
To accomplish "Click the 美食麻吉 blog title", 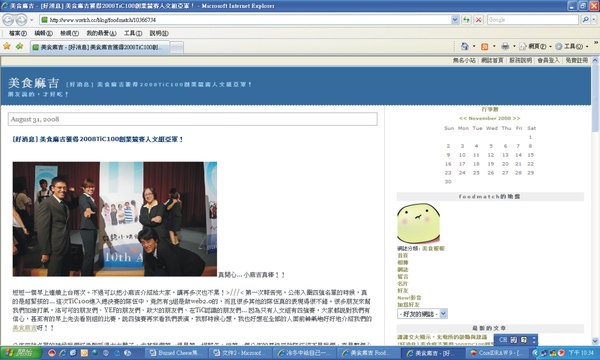I will click(x=34, y=83).
